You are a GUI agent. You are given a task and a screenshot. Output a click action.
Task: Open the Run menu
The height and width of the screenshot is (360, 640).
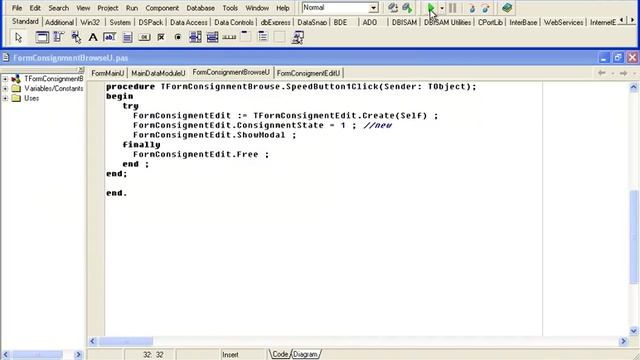(x=131, y=8)
